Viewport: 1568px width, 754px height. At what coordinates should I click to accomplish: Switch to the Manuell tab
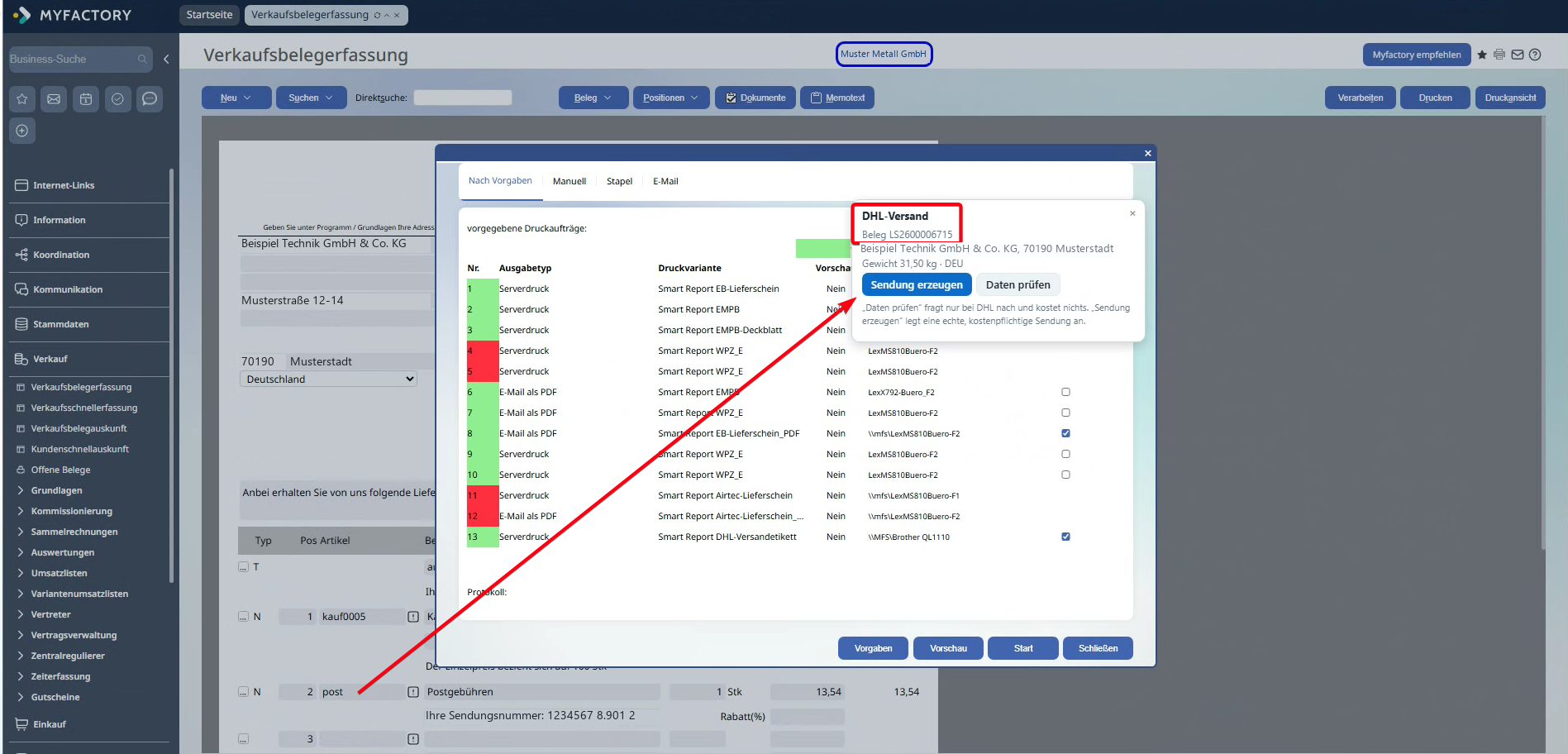coord(570,181)
